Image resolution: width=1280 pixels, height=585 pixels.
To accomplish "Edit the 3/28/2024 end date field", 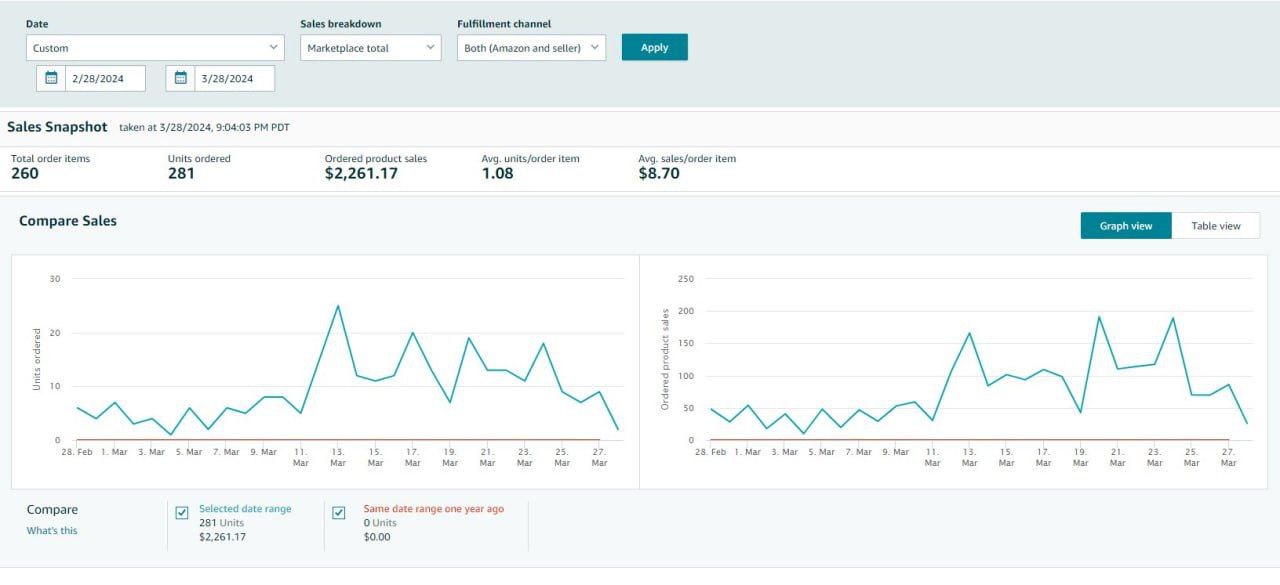I will coord(233,78).
